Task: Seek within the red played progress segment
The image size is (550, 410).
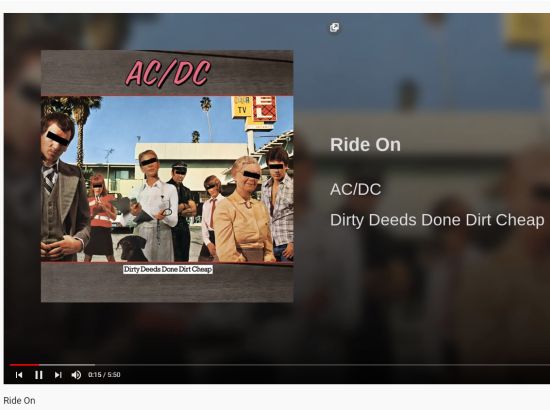Action: click(24, 365)
